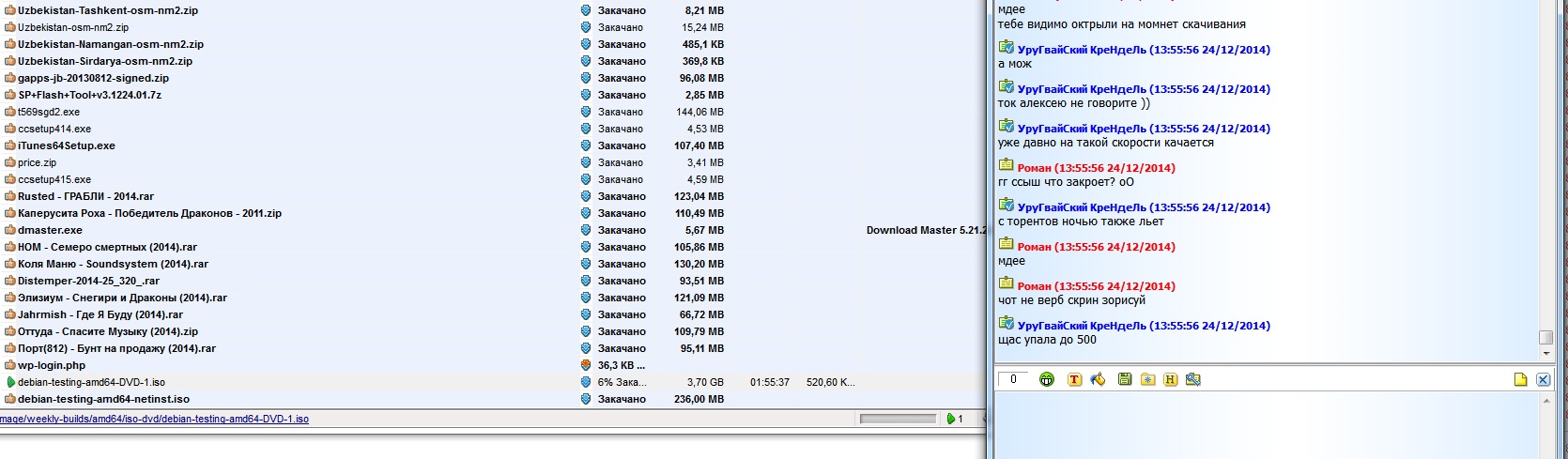
Task: Open the paint bucket background color tool
Action: tap(1098, 379)
